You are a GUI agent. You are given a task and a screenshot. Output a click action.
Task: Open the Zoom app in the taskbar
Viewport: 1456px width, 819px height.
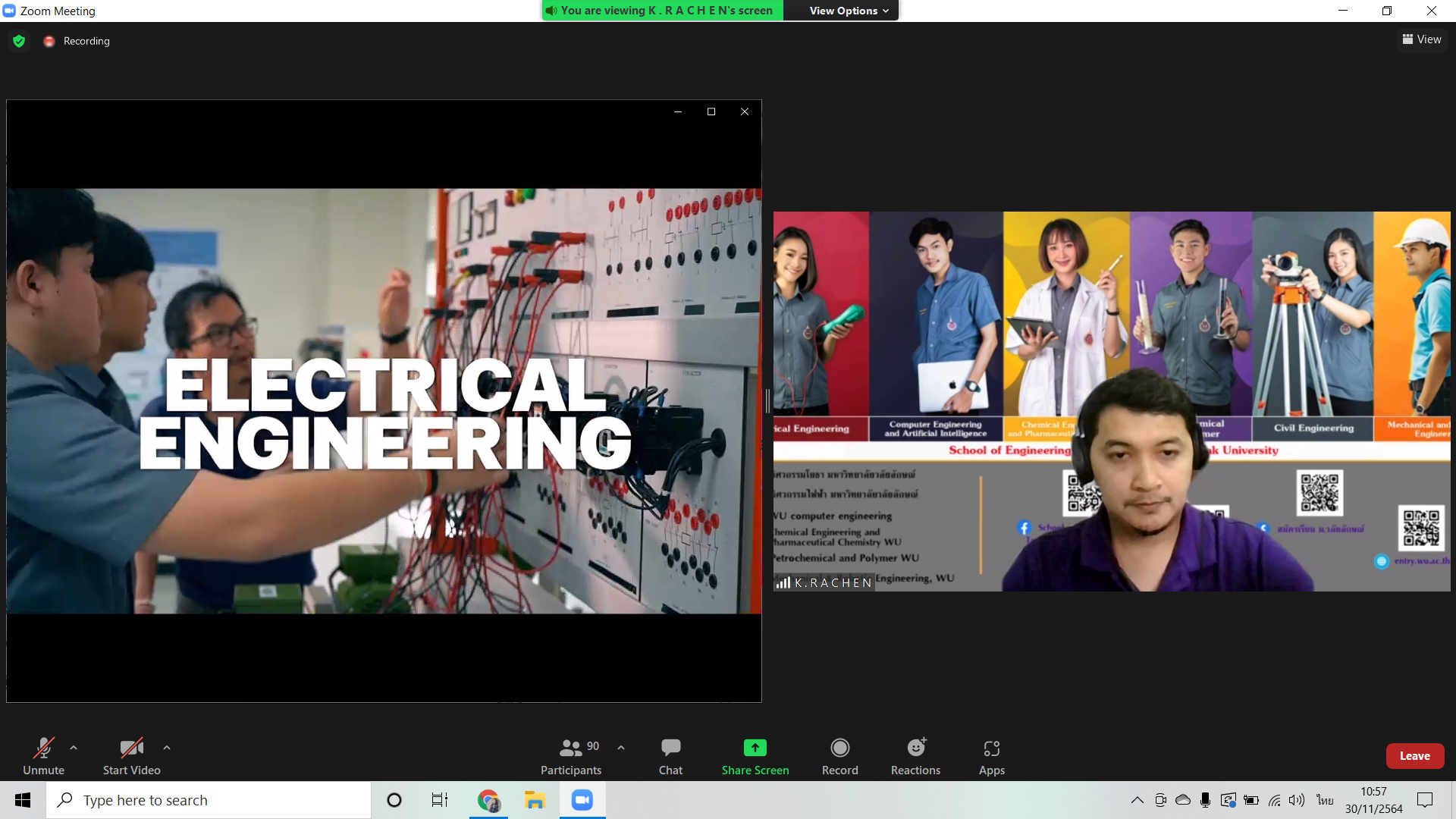click(582, 800)
